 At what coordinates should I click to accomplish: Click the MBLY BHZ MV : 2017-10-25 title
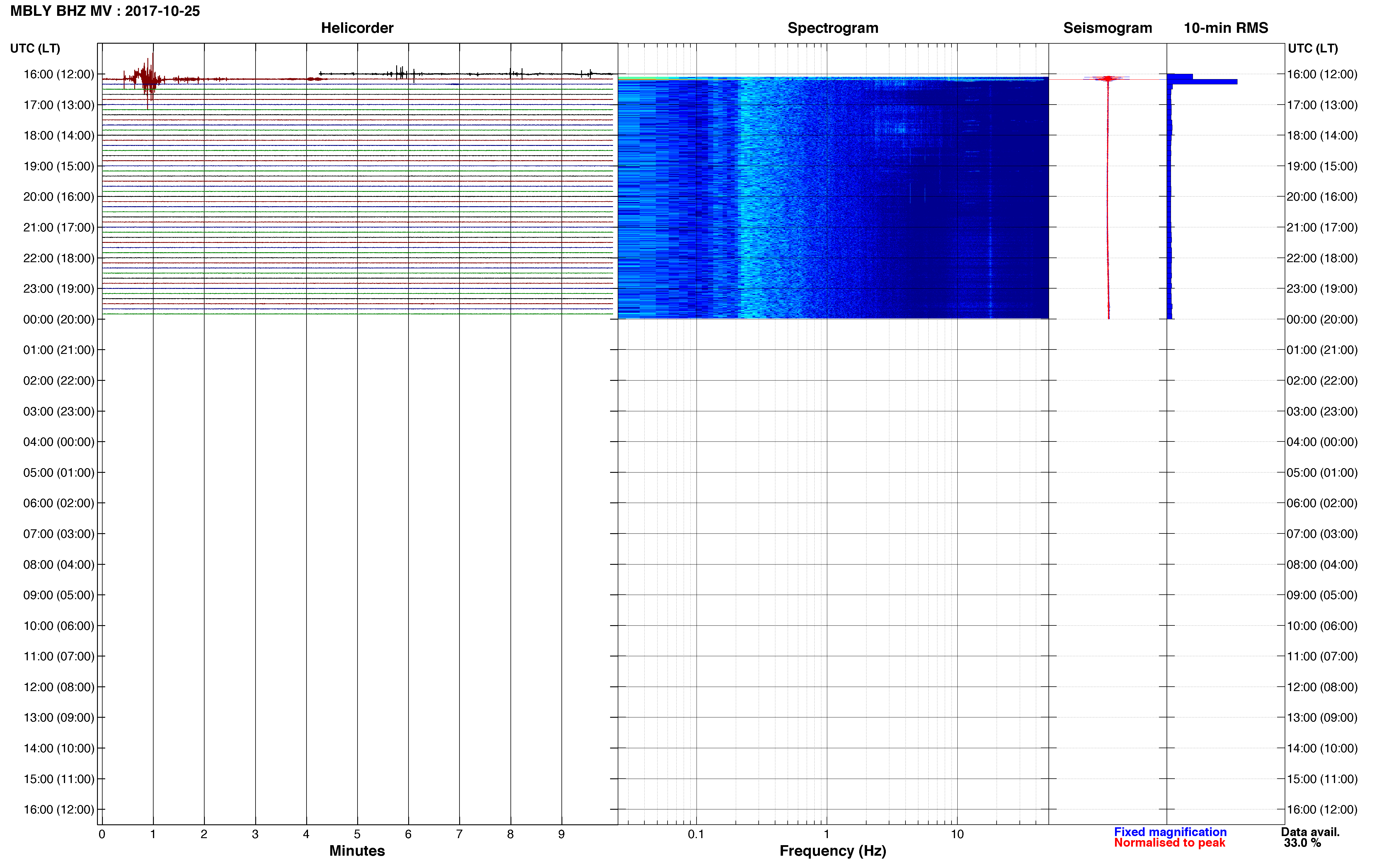pyautogui.click(x=105, y=11)
